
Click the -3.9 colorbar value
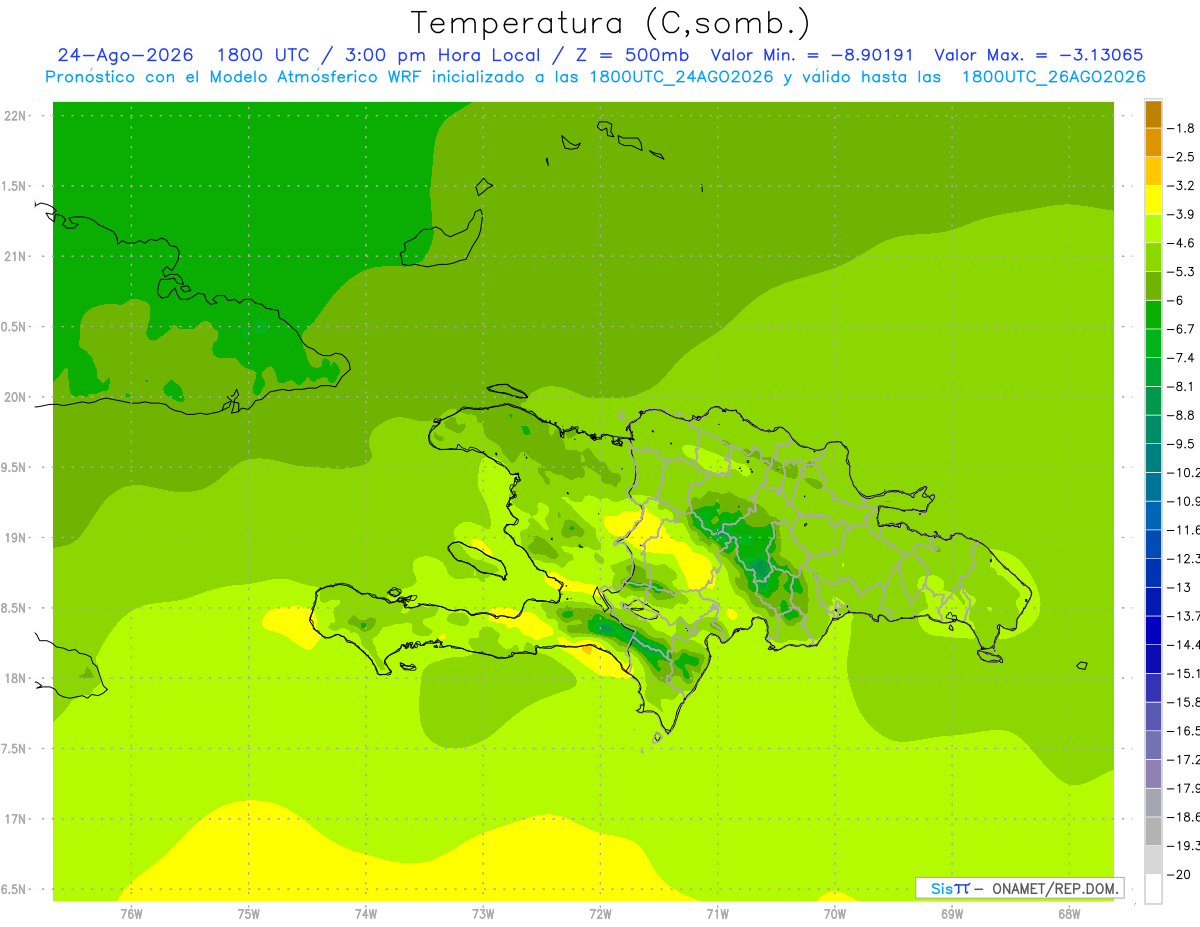click(1182, 214)
